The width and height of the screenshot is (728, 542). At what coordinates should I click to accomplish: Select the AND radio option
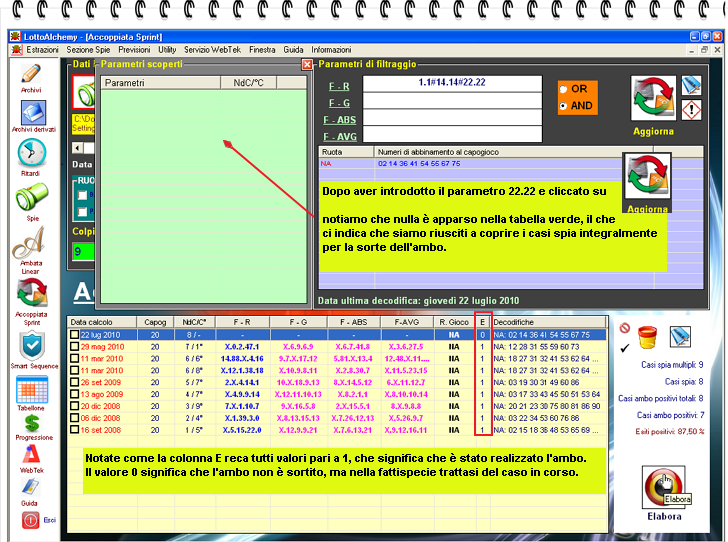click(563, 106)
